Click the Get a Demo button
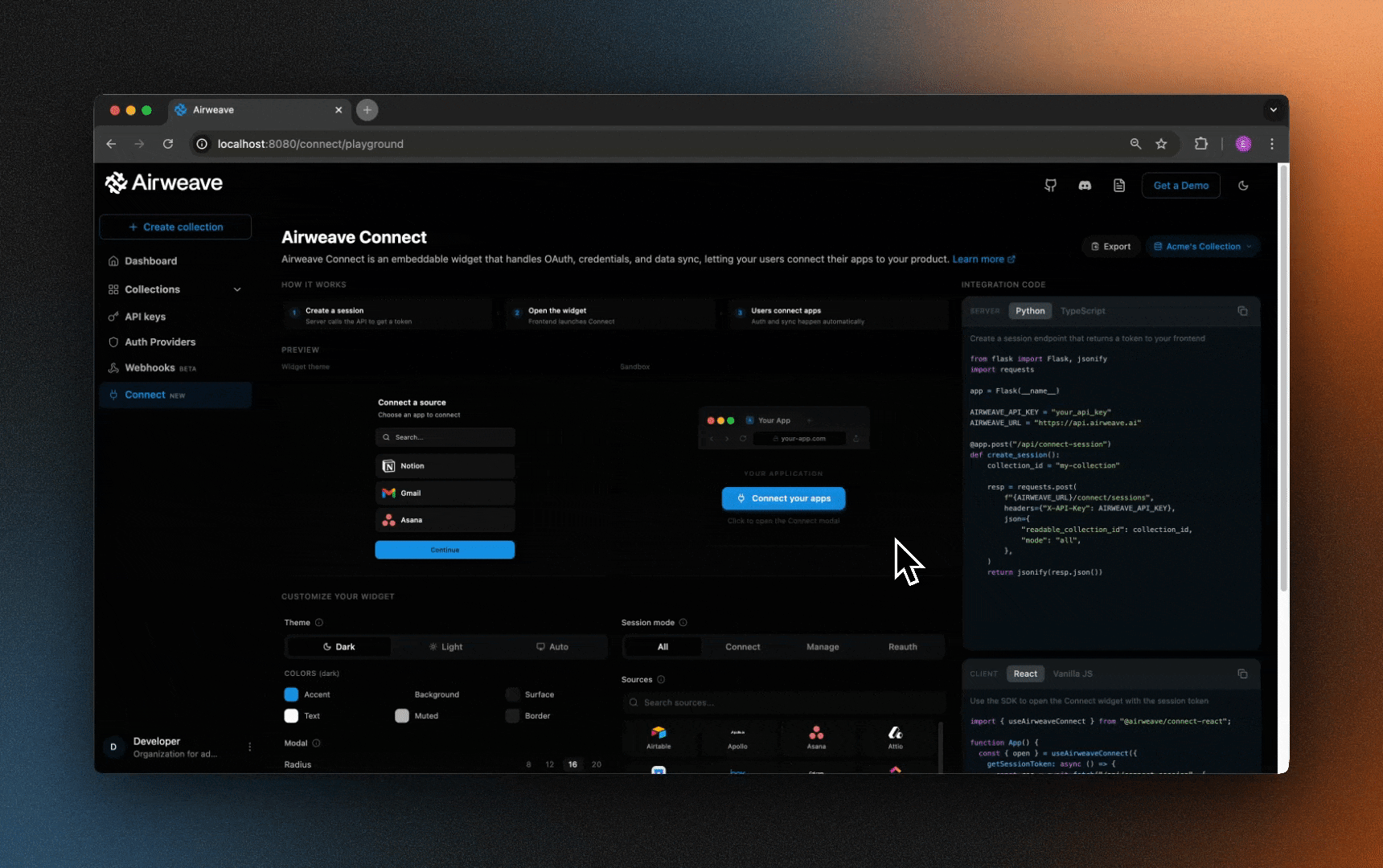 [1180, 186]
